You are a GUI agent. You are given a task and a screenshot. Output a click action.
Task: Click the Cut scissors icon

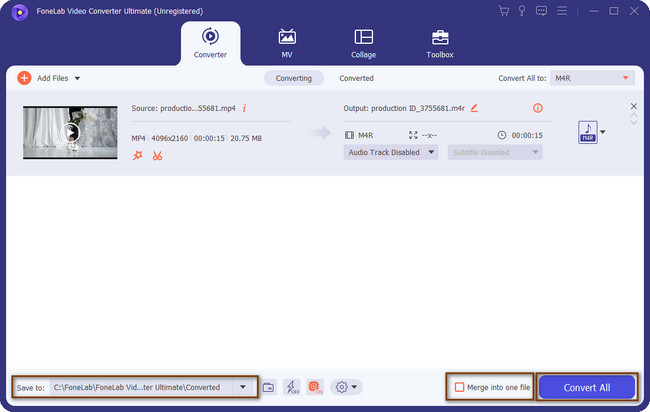(157, 156)
